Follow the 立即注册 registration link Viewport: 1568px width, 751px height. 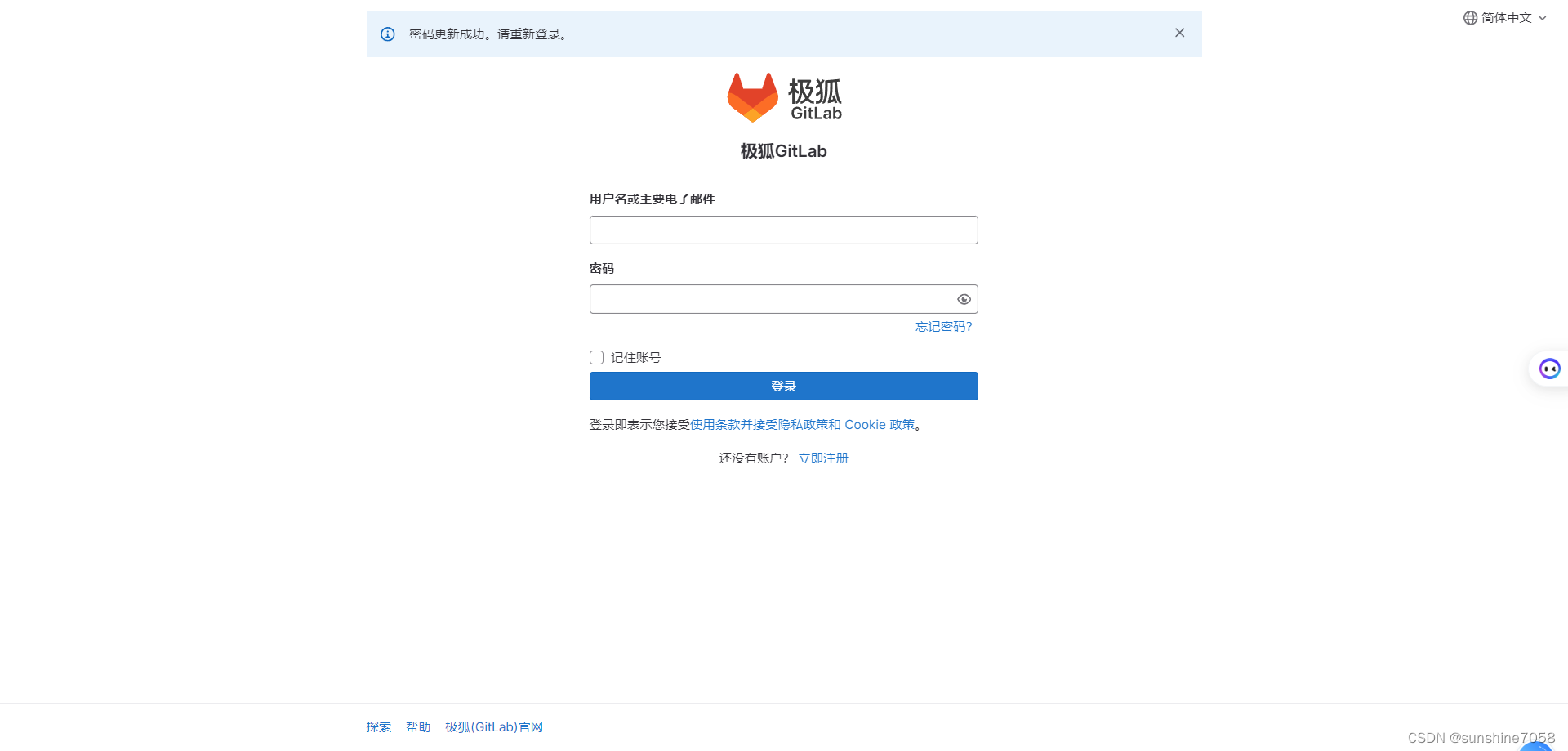823,458
